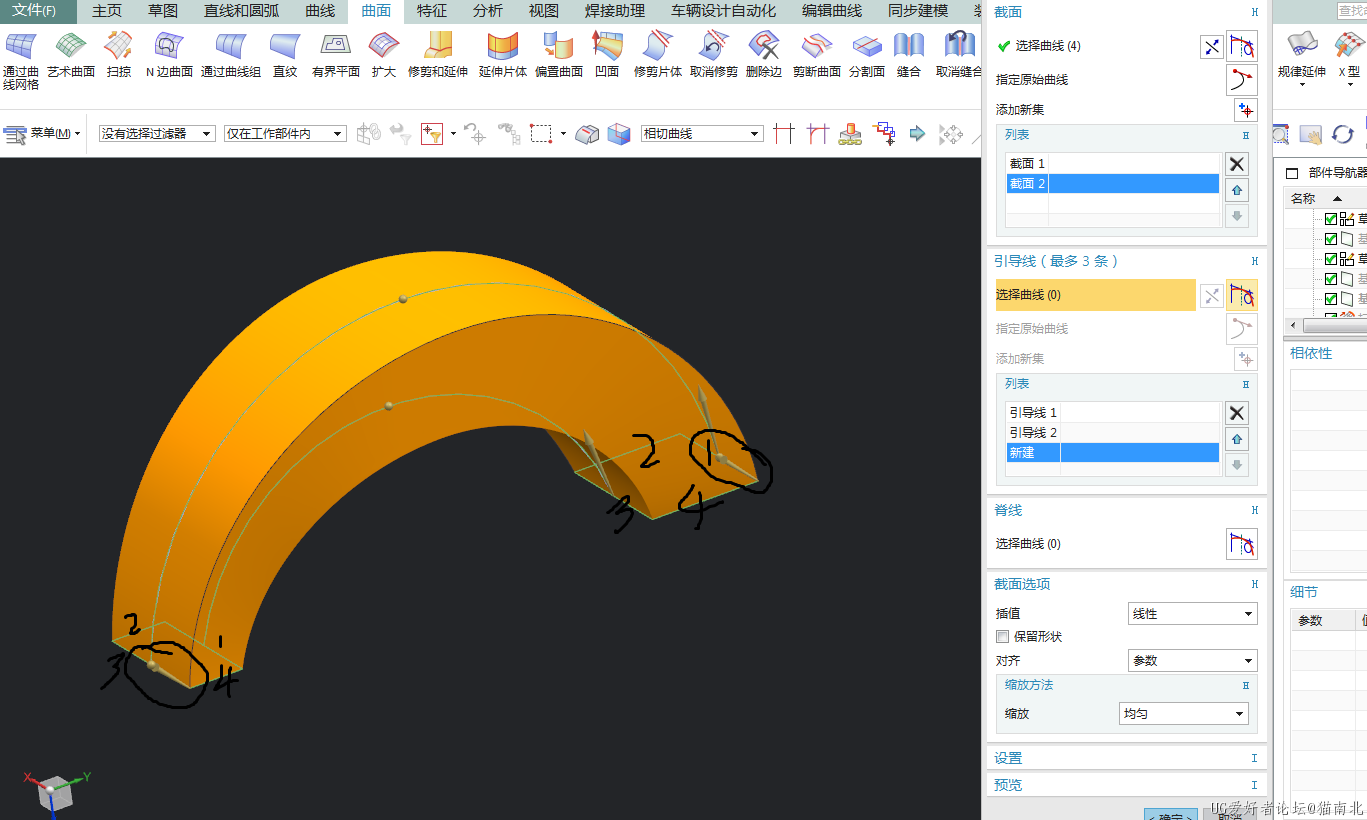This screenshot has width=1367, height=820.
Task: Pick the 直纹 ruled surface tool
Action: 285,55
